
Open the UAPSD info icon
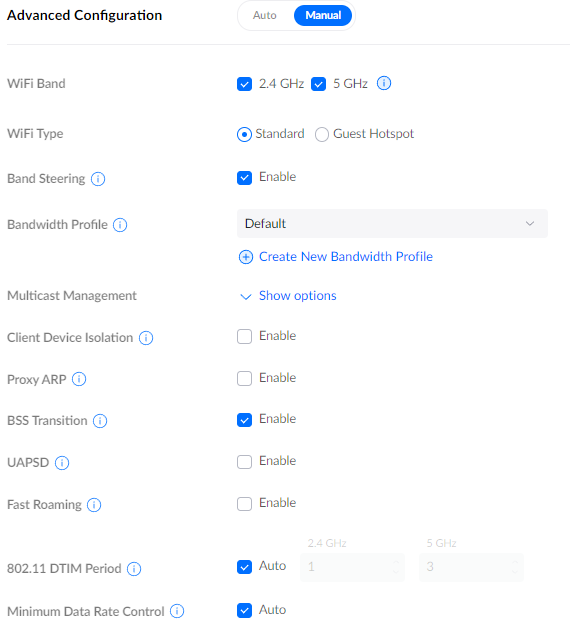coord(62,463)
